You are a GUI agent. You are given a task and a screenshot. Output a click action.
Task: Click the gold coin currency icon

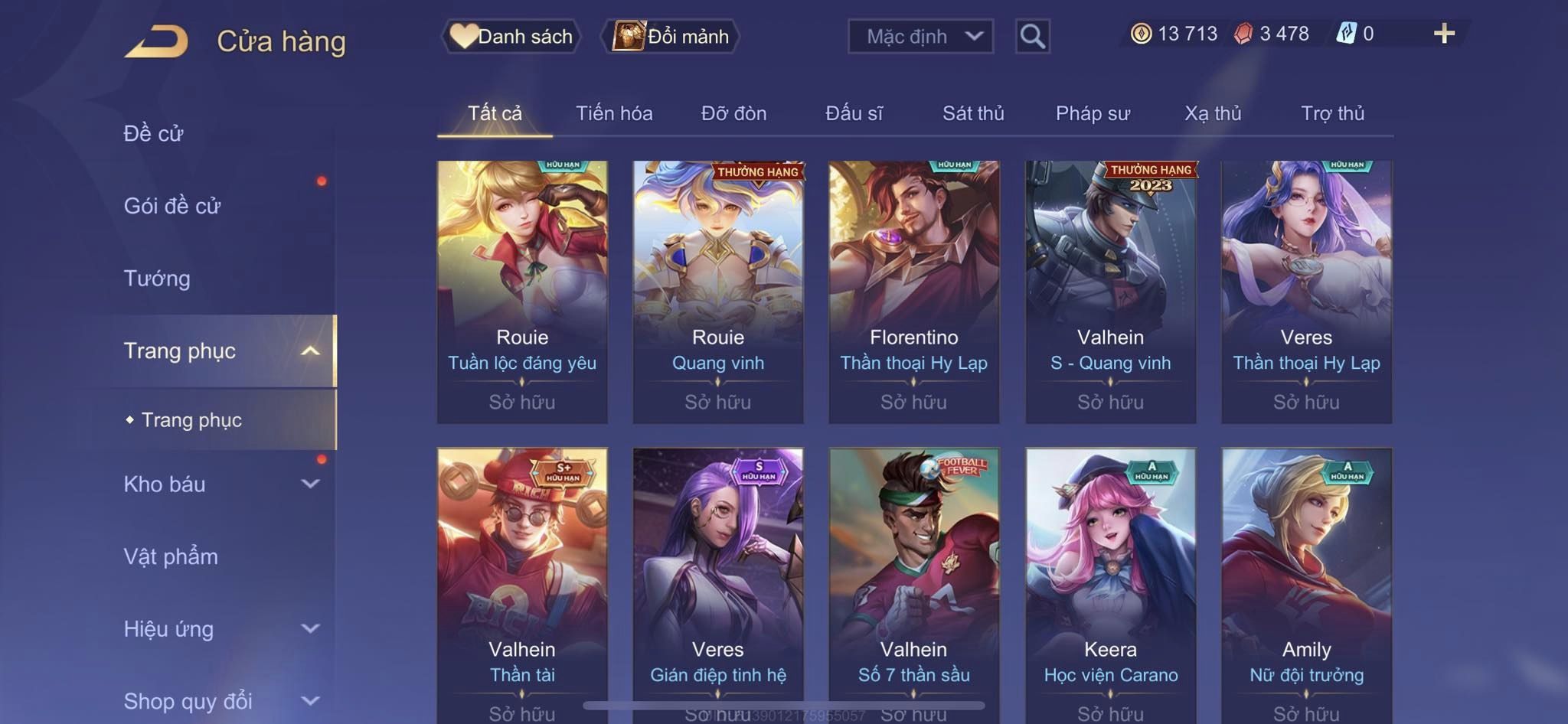click(1141, 34)
